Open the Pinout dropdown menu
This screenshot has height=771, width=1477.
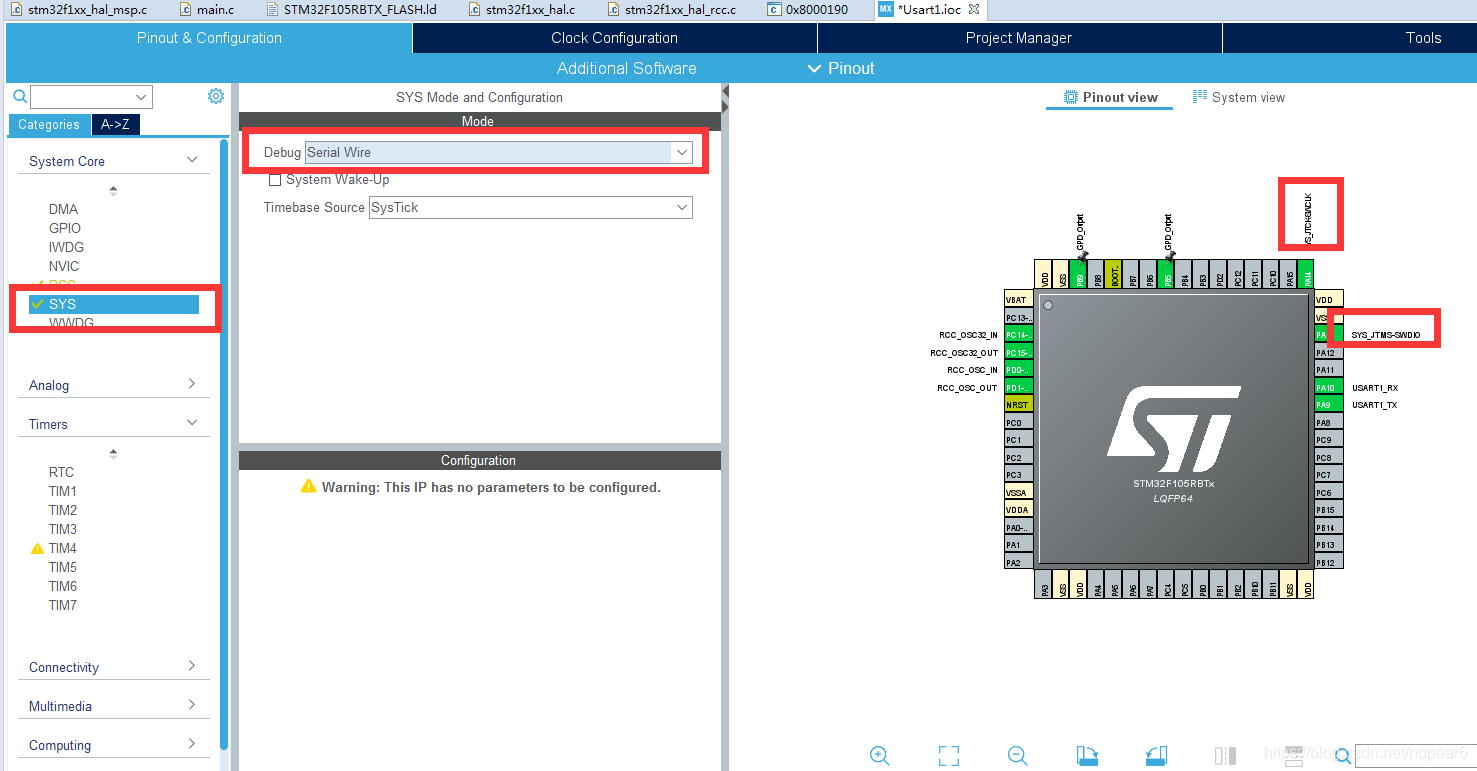pos(841,68)
